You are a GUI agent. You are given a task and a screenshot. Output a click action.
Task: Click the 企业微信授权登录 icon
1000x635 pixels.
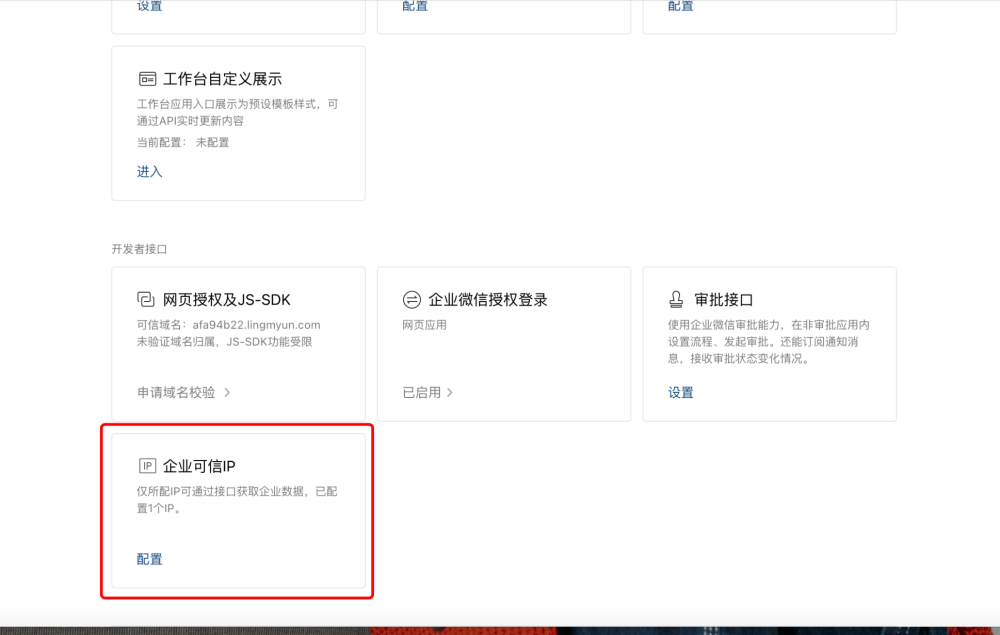(411, 300)
